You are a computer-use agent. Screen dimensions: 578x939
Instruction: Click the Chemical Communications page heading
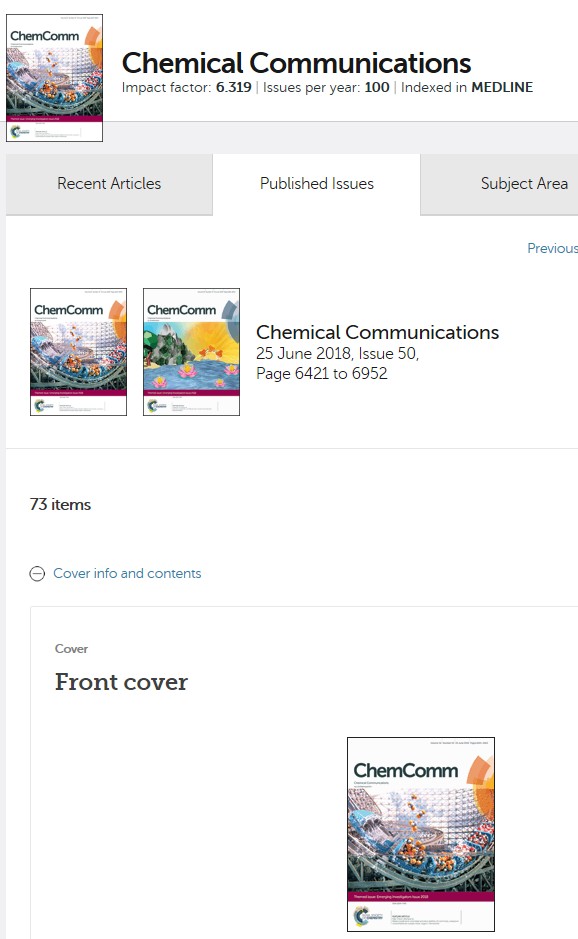(297, 62)
